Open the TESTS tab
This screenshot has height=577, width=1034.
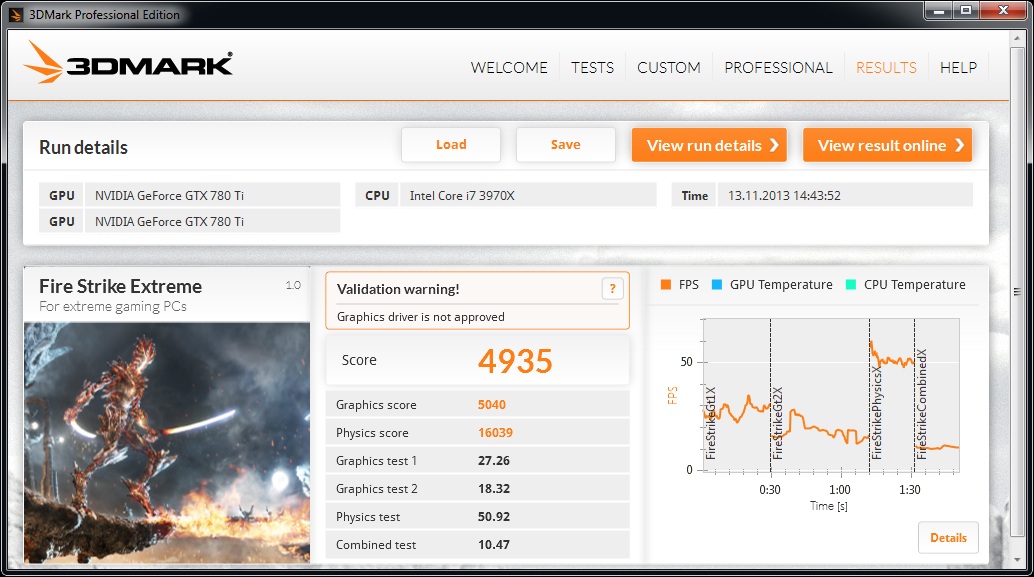(592, 67)
